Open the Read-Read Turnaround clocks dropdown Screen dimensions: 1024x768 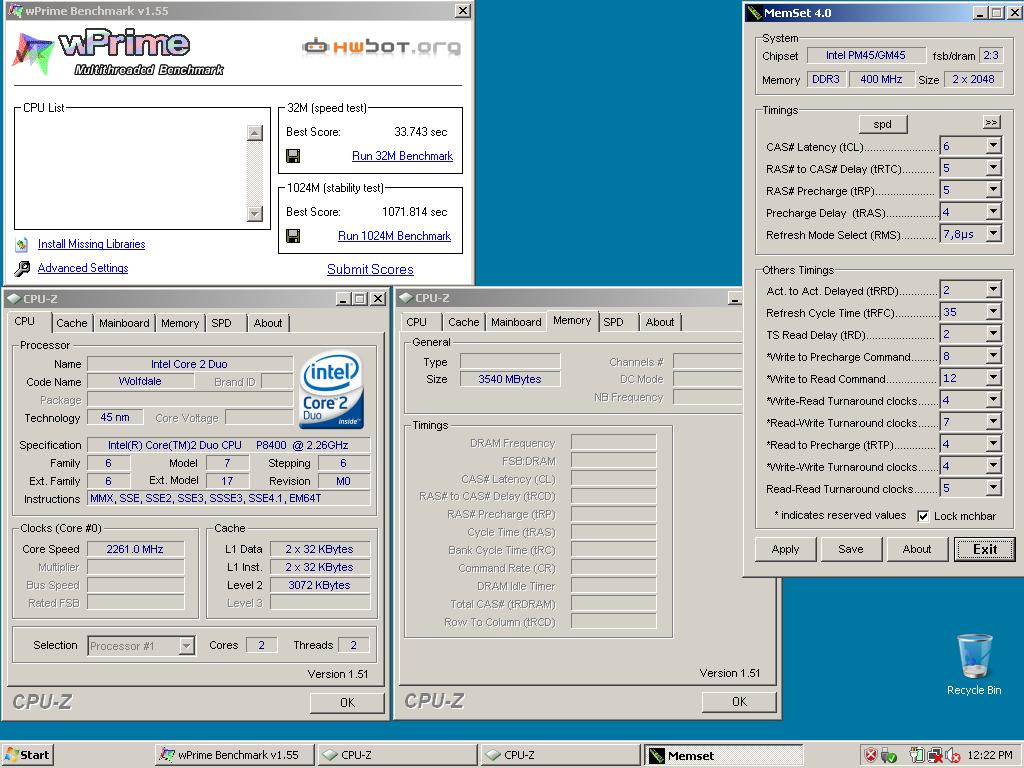point(993,488)
